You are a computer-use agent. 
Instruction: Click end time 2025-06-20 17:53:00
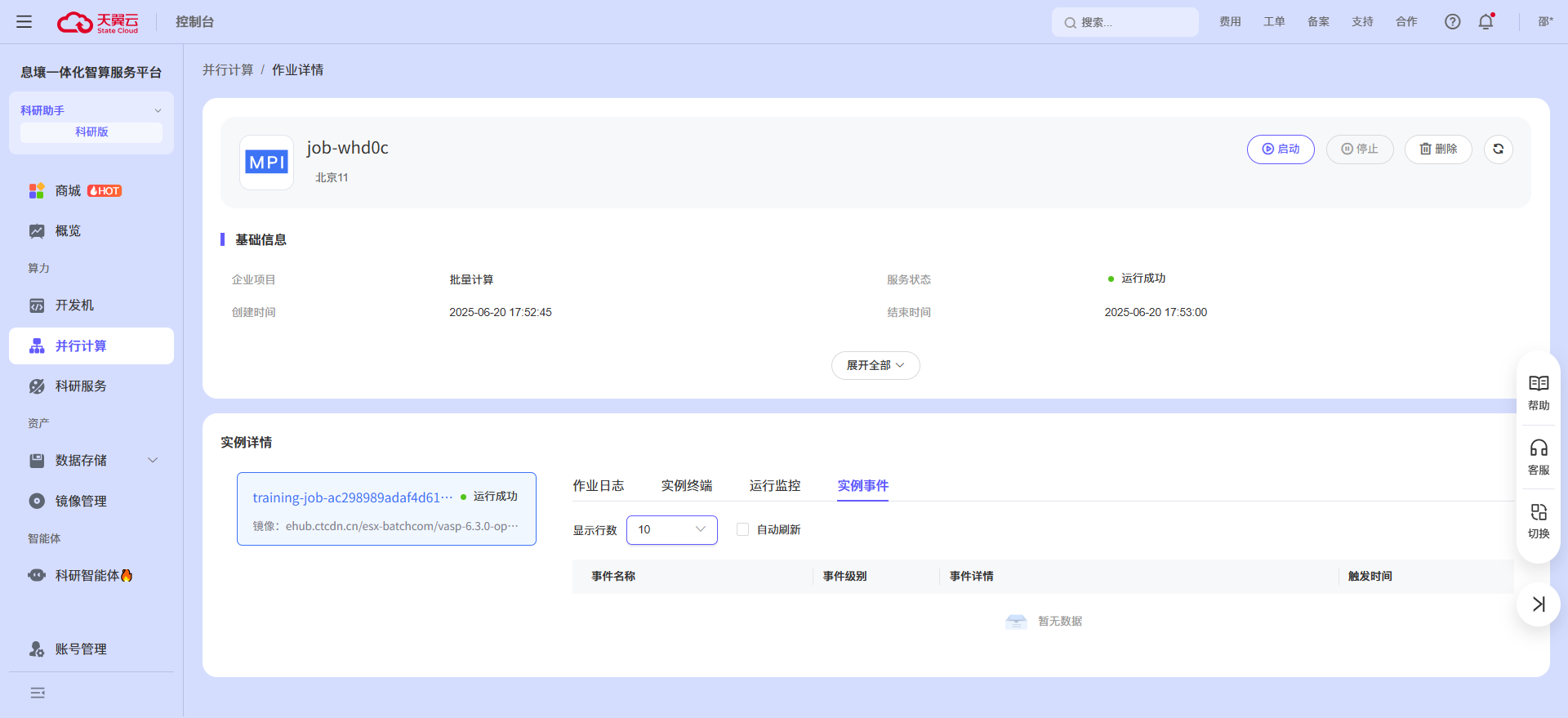[1156, 313]
